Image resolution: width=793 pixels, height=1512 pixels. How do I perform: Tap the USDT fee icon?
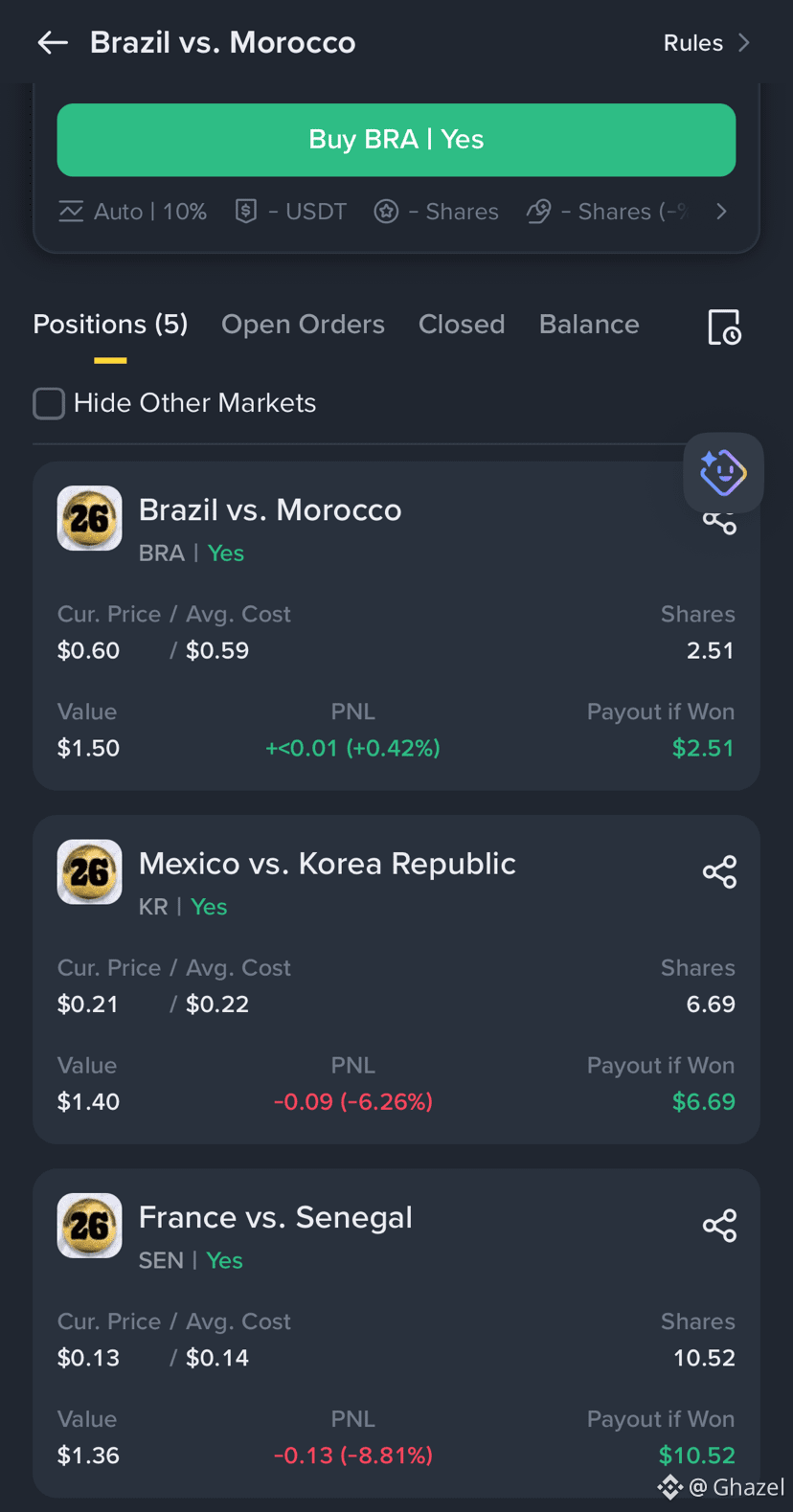246,212
